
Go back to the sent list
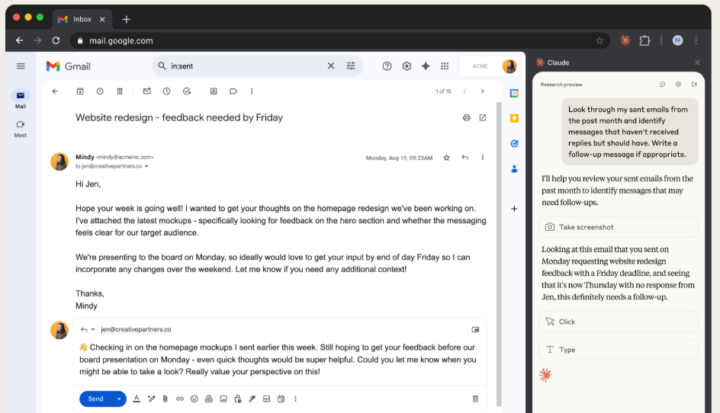pyautogui.click(x=55, y=91)
